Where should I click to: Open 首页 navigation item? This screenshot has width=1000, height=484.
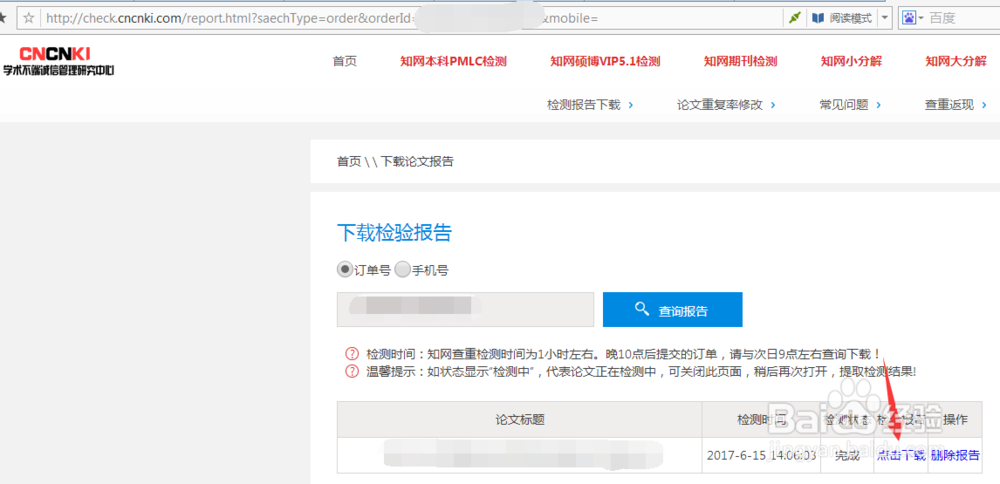pos(344,61)
